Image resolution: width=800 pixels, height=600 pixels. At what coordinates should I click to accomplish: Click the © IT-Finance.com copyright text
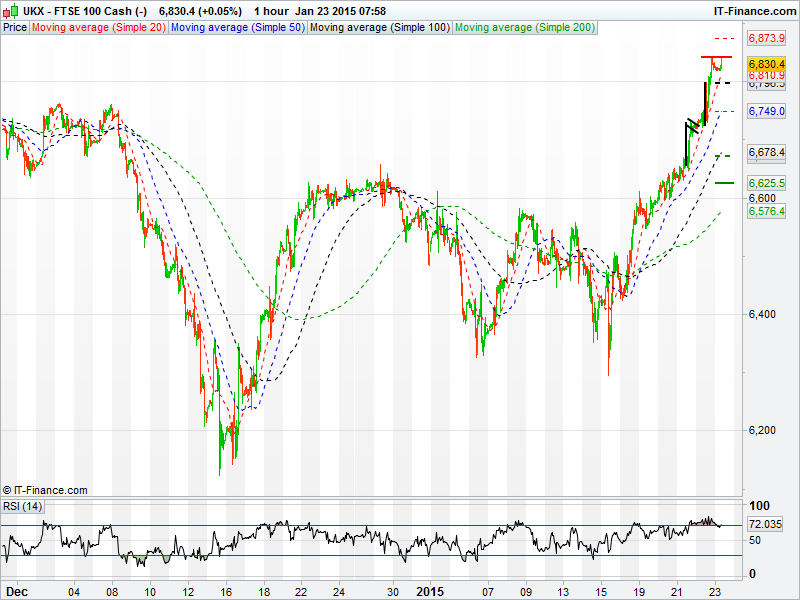click(45, 490)
